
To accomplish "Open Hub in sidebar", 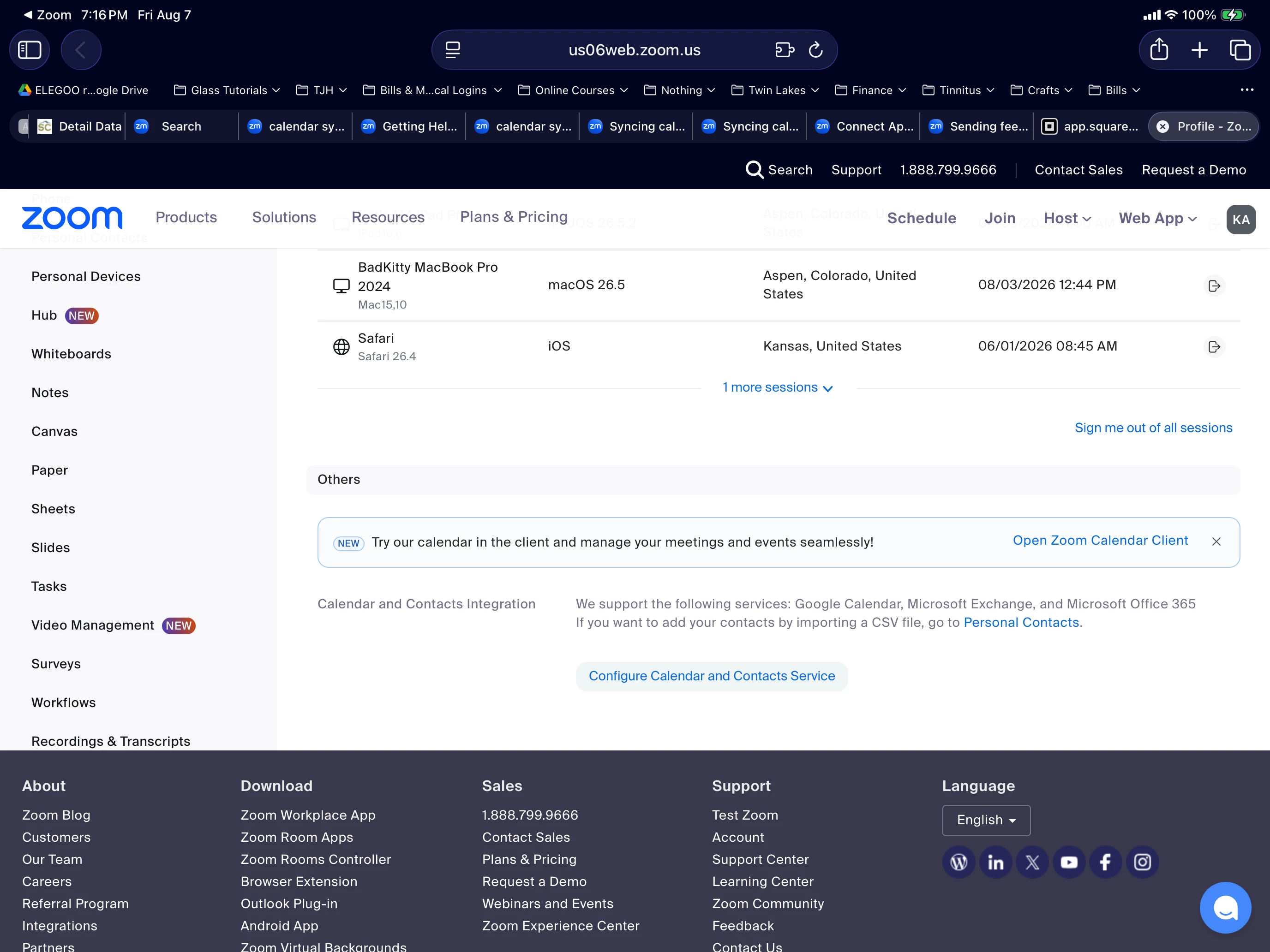I will click(44, 315).
